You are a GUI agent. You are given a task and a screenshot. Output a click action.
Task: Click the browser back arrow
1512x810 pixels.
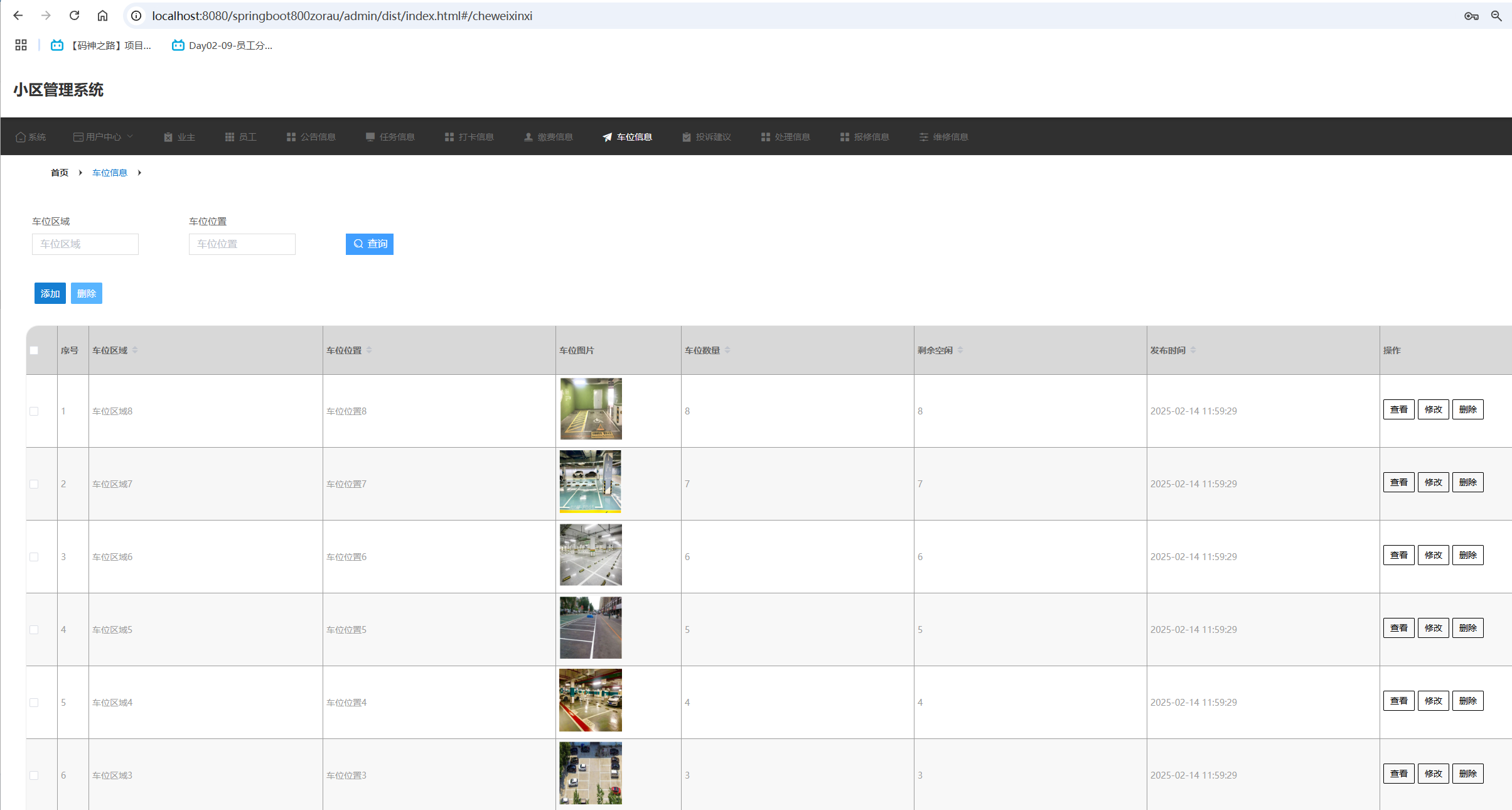[x=18, y=16]
